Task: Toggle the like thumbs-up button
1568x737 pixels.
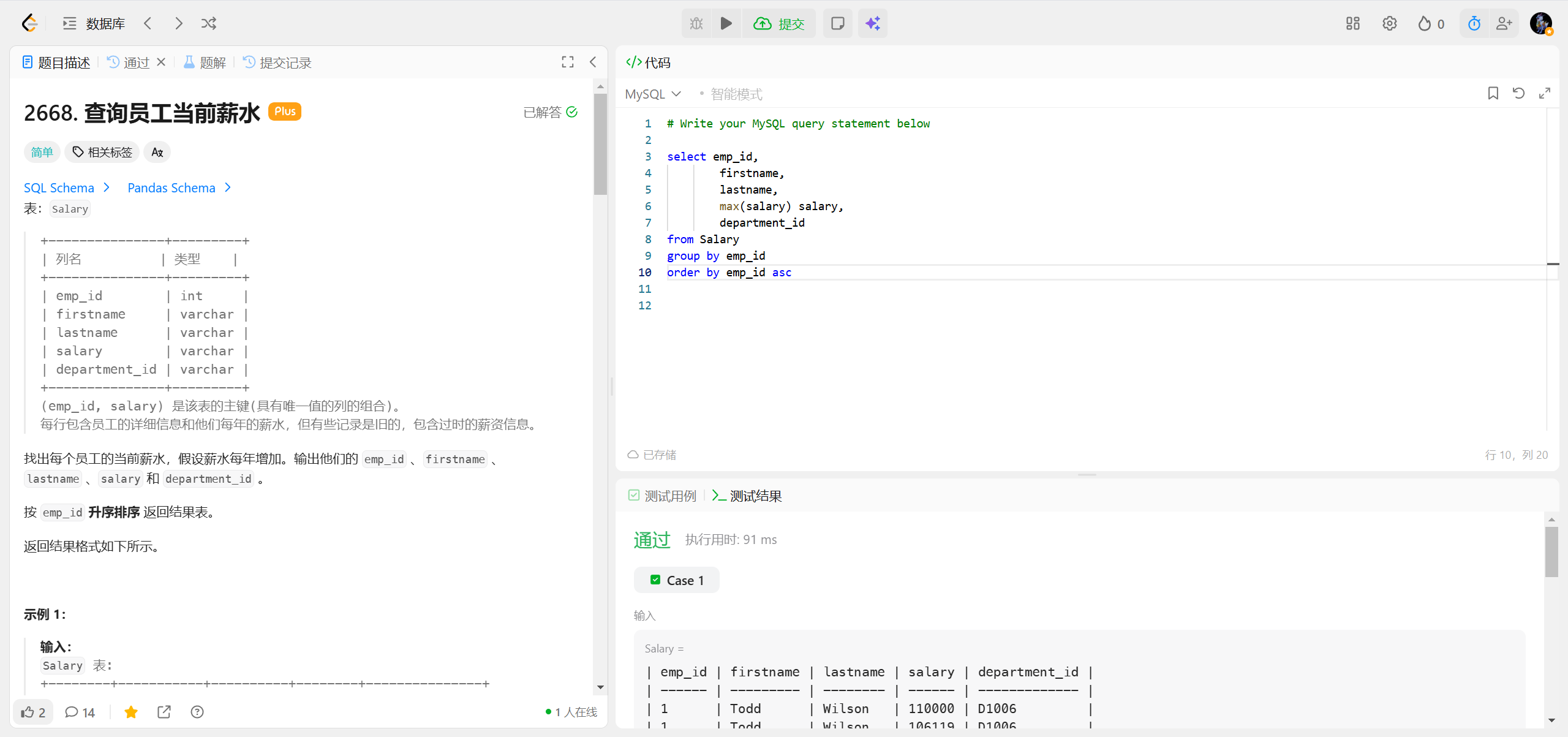Action: pos(33,712)
